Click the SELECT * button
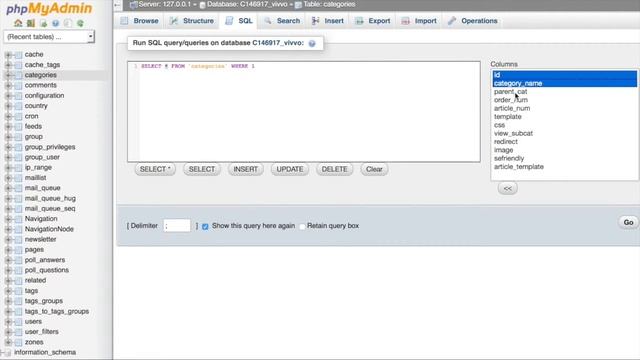640x360 pixels. (155, 169)
